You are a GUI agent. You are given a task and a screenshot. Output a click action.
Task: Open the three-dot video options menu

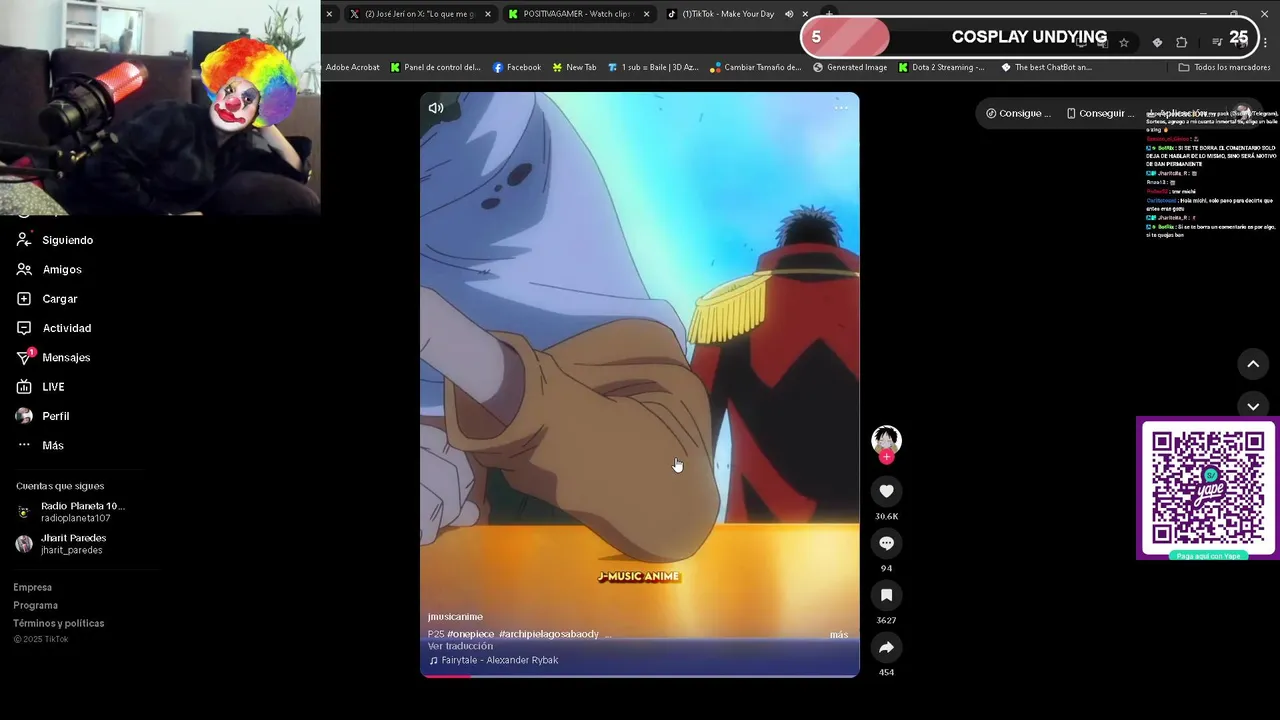pyautogui.click(x=841, y=108)
